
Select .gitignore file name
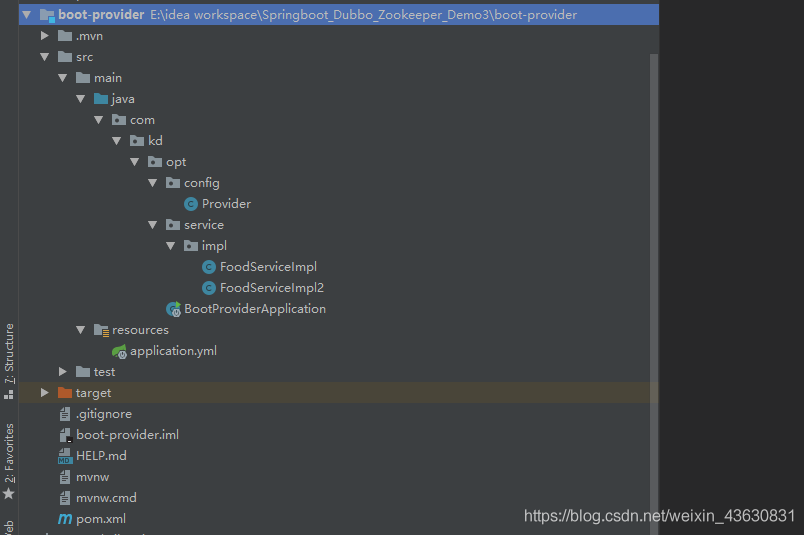(x=104, y=414)
